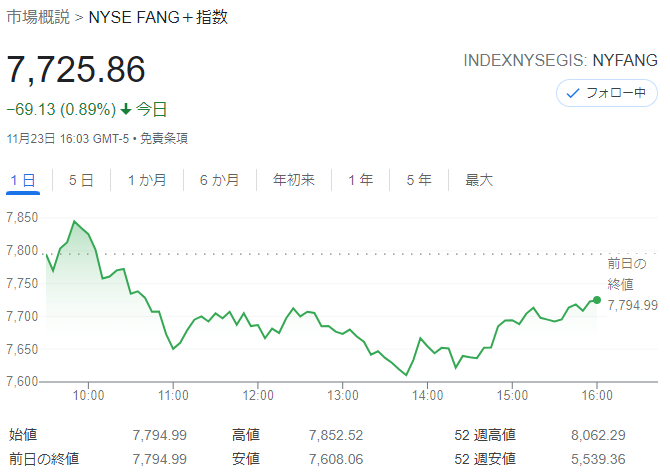Viewport: 670px width, 476px height.
Task: Click the down arrow icon beside 今日
Action: tap(126, 109)
